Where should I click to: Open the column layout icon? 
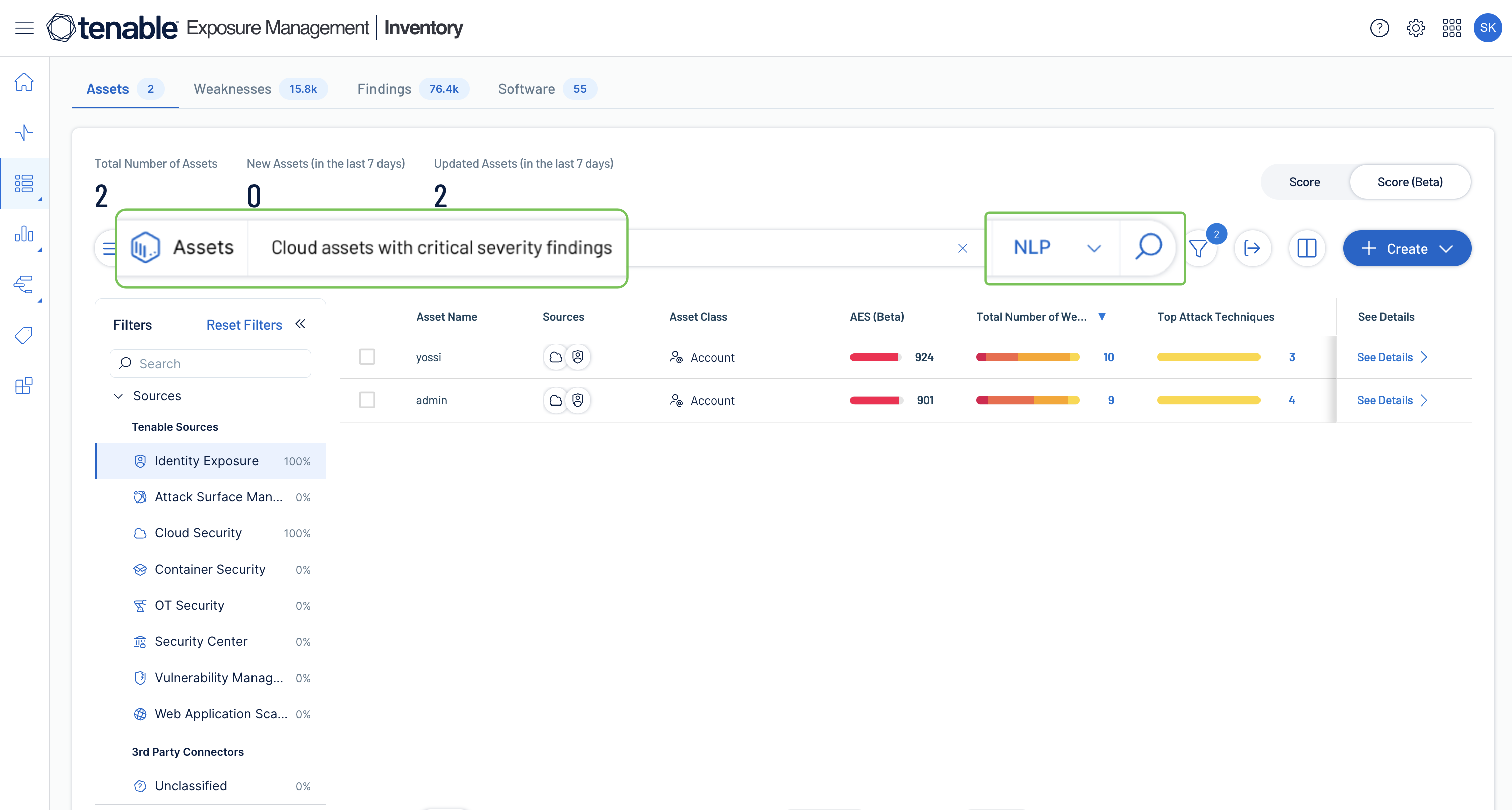tap(1307, 249)
